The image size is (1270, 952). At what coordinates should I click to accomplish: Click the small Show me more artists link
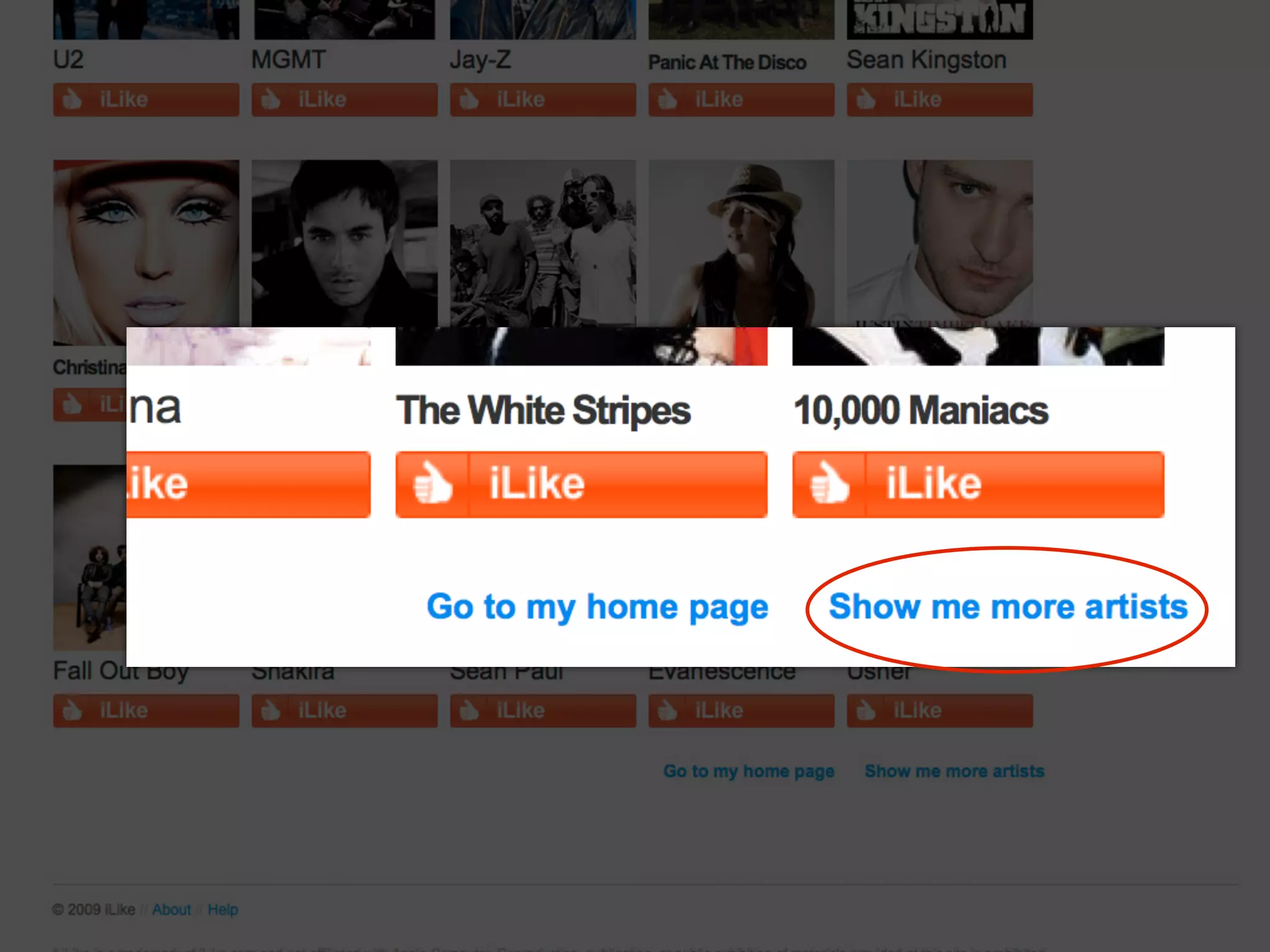pos(955,771)
